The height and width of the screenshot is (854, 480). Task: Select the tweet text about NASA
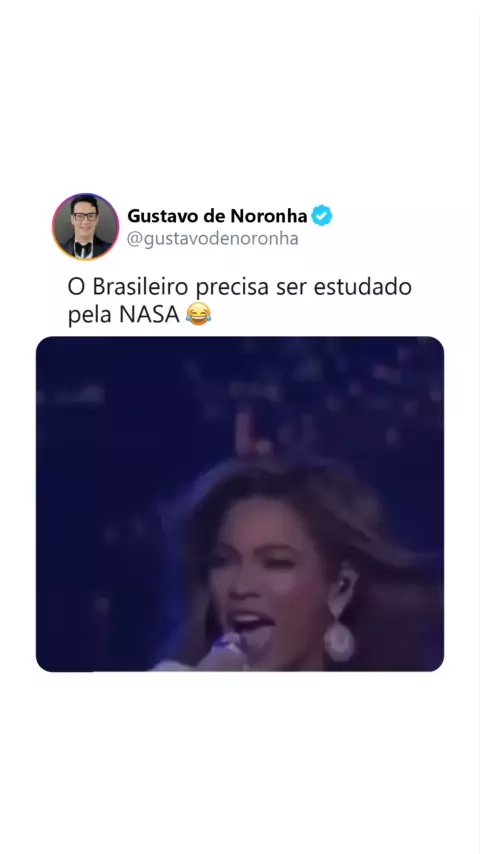pos(240,301)
